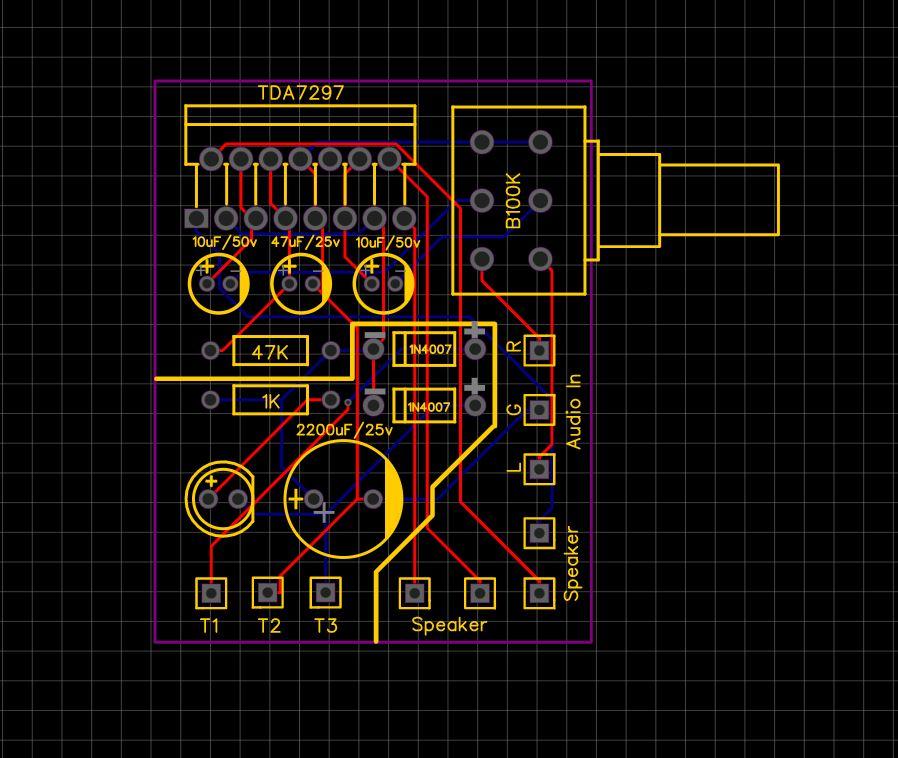Select the pad labeled G
Screen dimensions: 898x758
click(x=539, y=409)
